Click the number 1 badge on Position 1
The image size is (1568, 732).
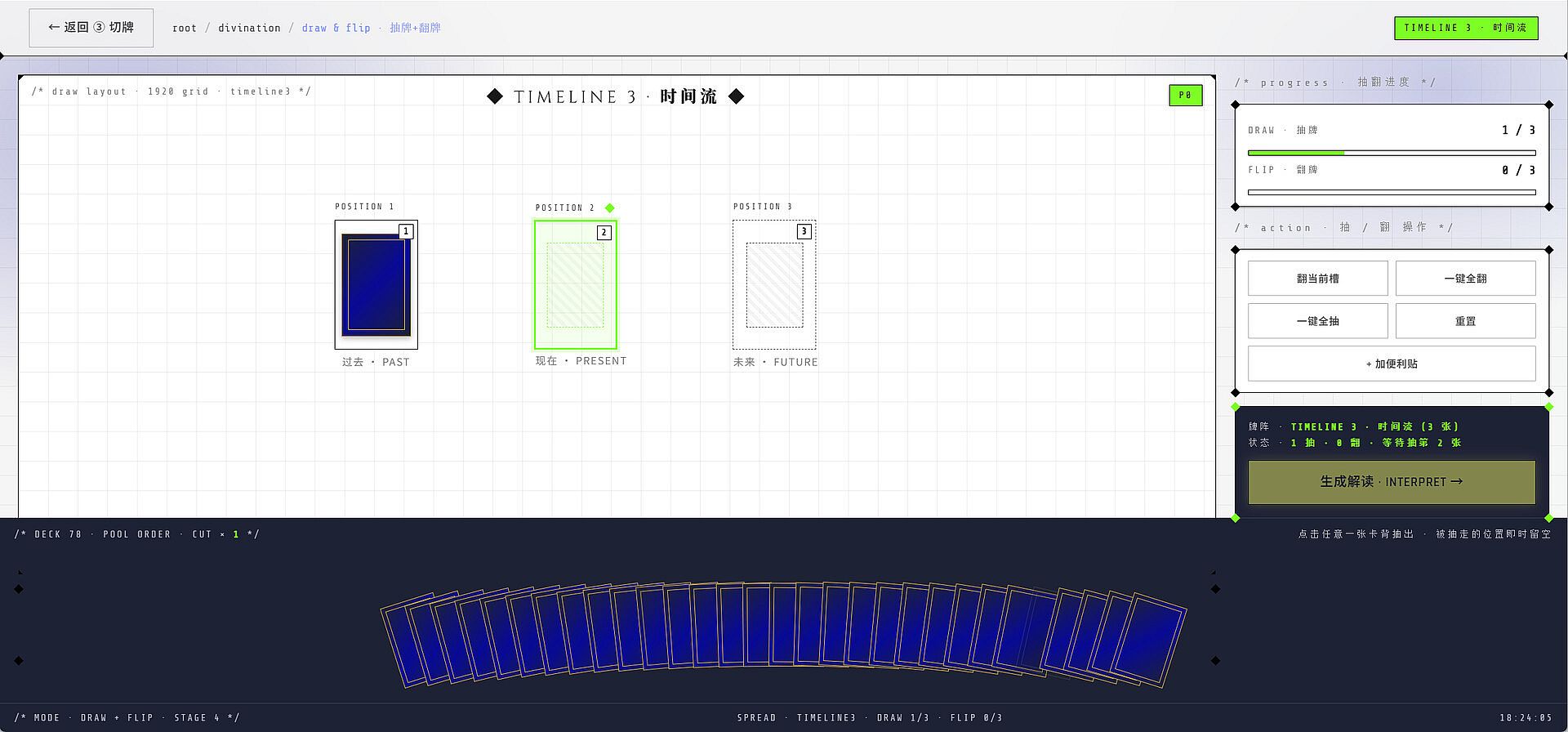(x=406, y=231)
